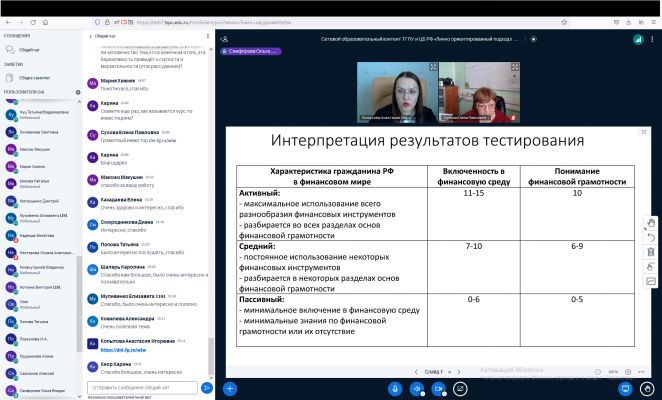Fullscreen the left webcam video

click(433, 67)
